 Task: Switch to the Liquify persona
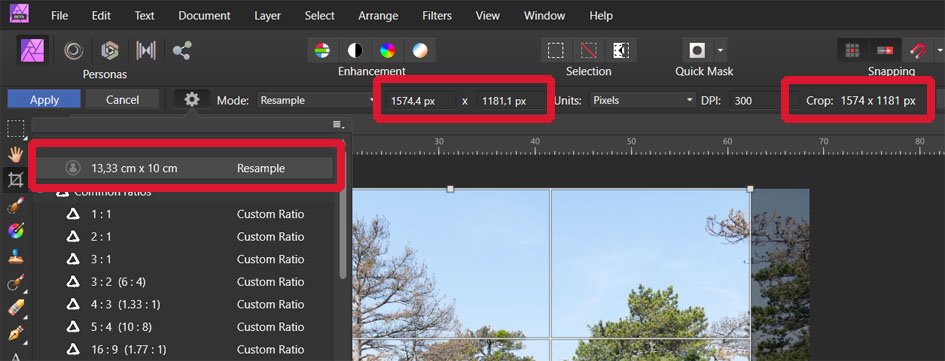[x=74, y=51]
